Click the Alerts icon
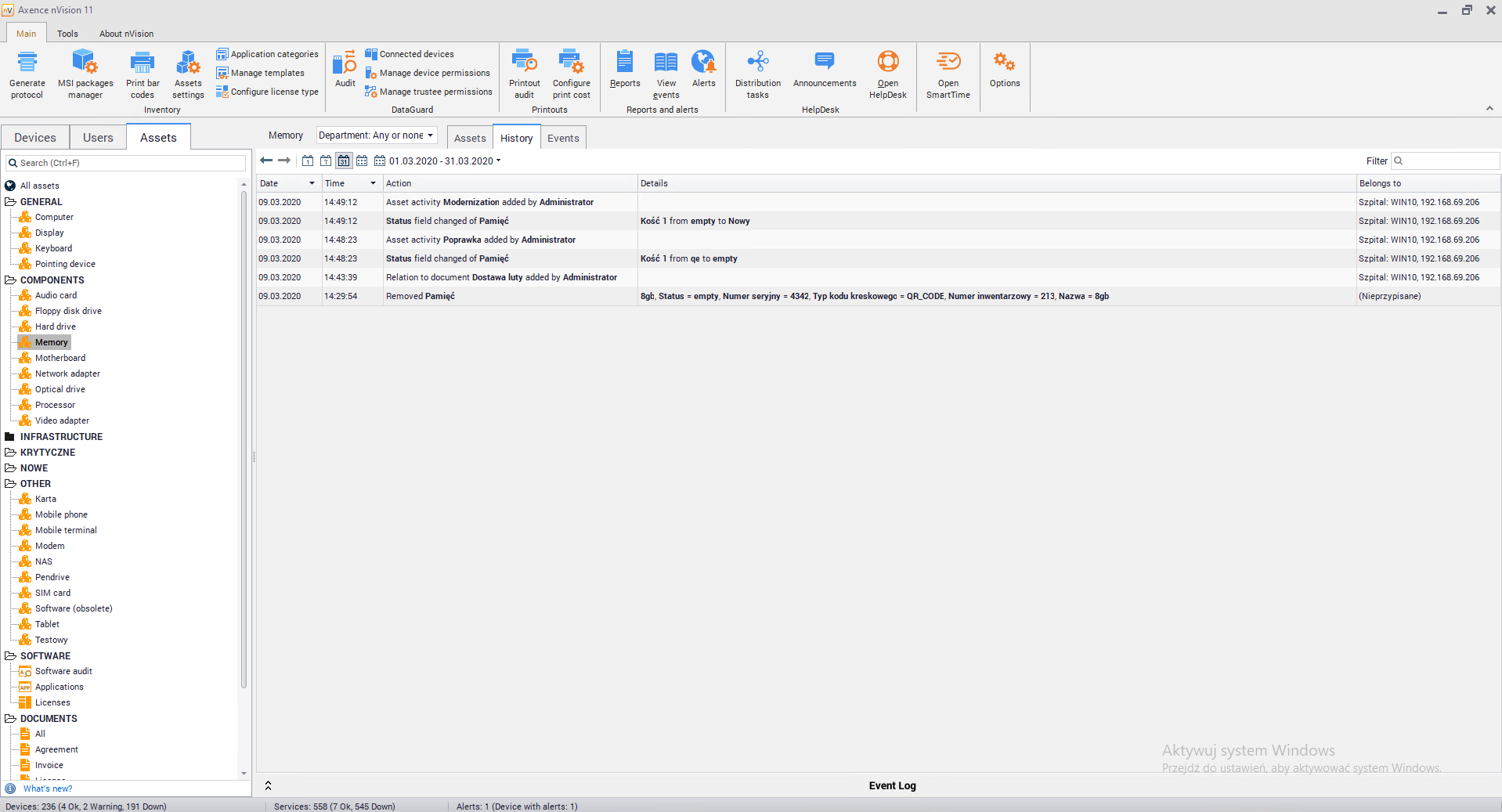 703,69
